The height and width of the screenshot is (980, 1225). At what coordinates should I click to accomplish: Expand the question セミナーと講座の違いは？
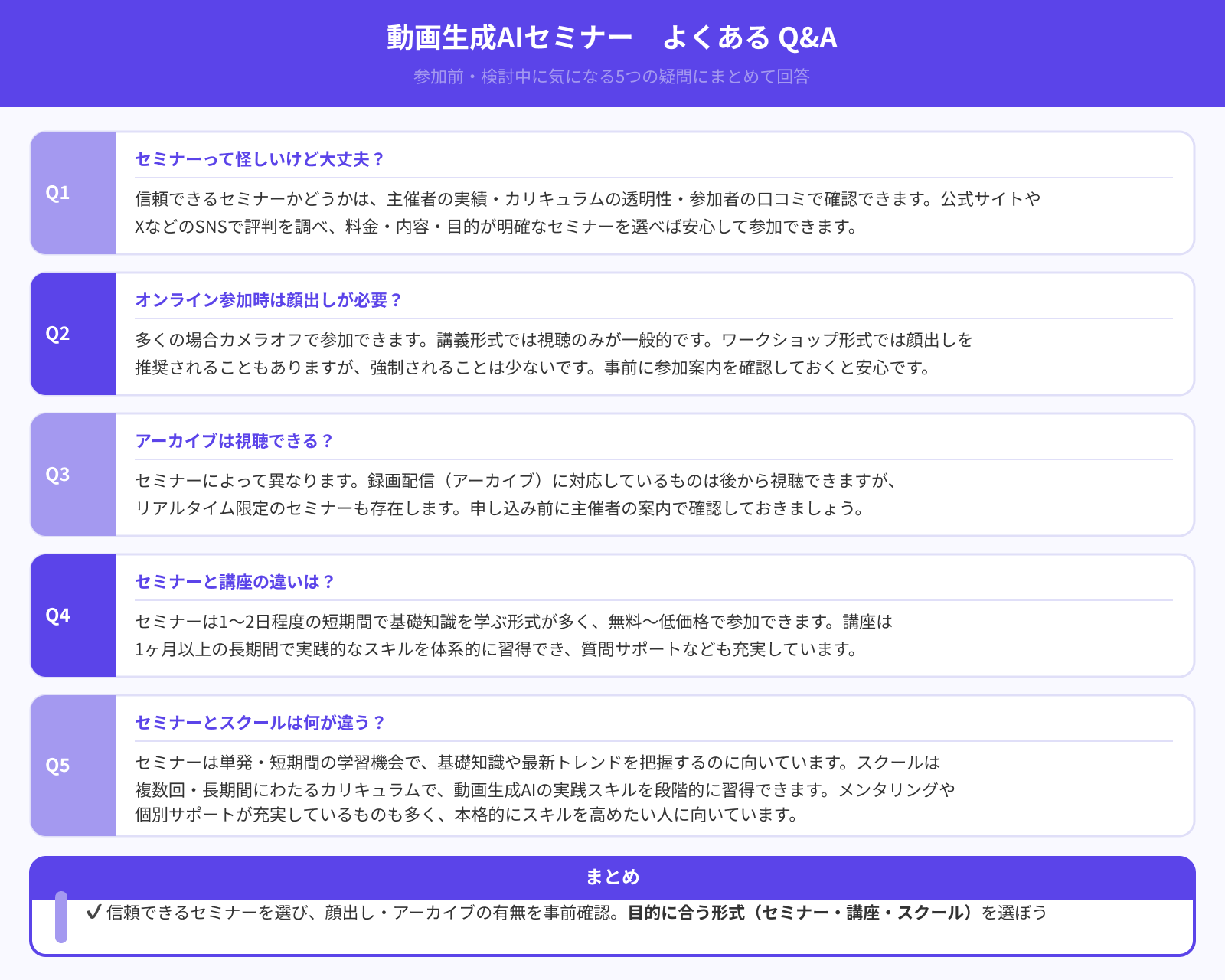click(x=235, y=581)
